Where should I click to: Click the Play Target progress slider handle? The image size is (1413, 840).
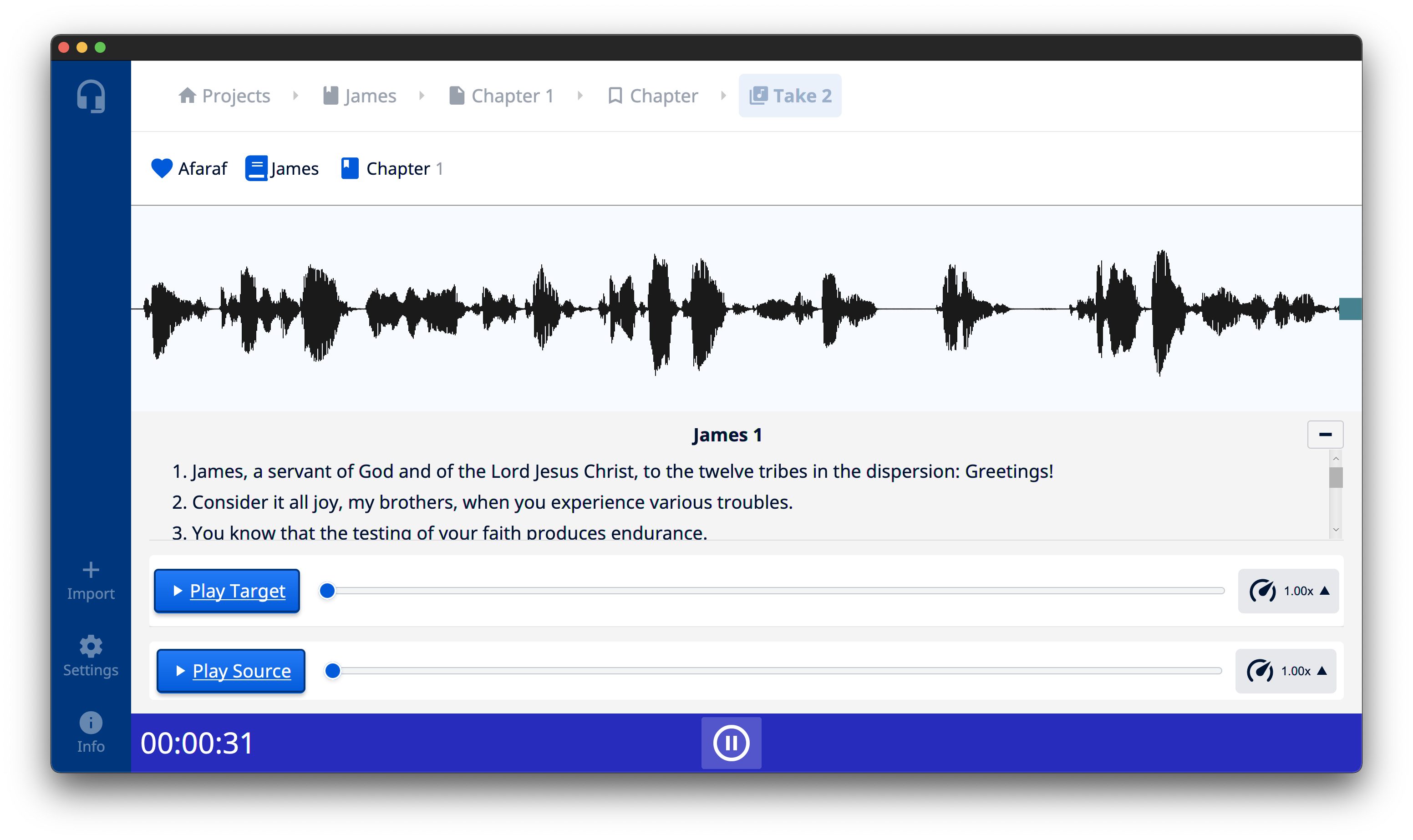point(327,591)
